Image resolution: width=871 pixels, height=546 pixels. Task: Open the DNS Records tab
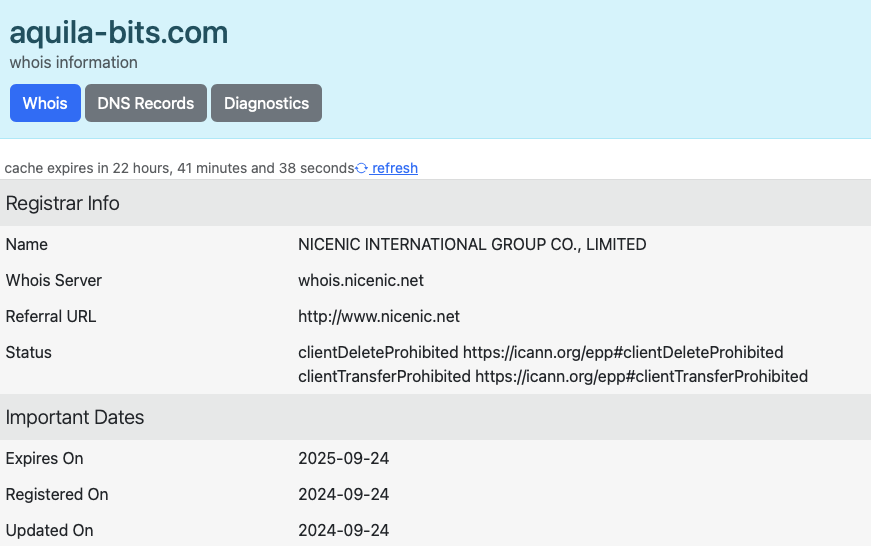[146, 103]
